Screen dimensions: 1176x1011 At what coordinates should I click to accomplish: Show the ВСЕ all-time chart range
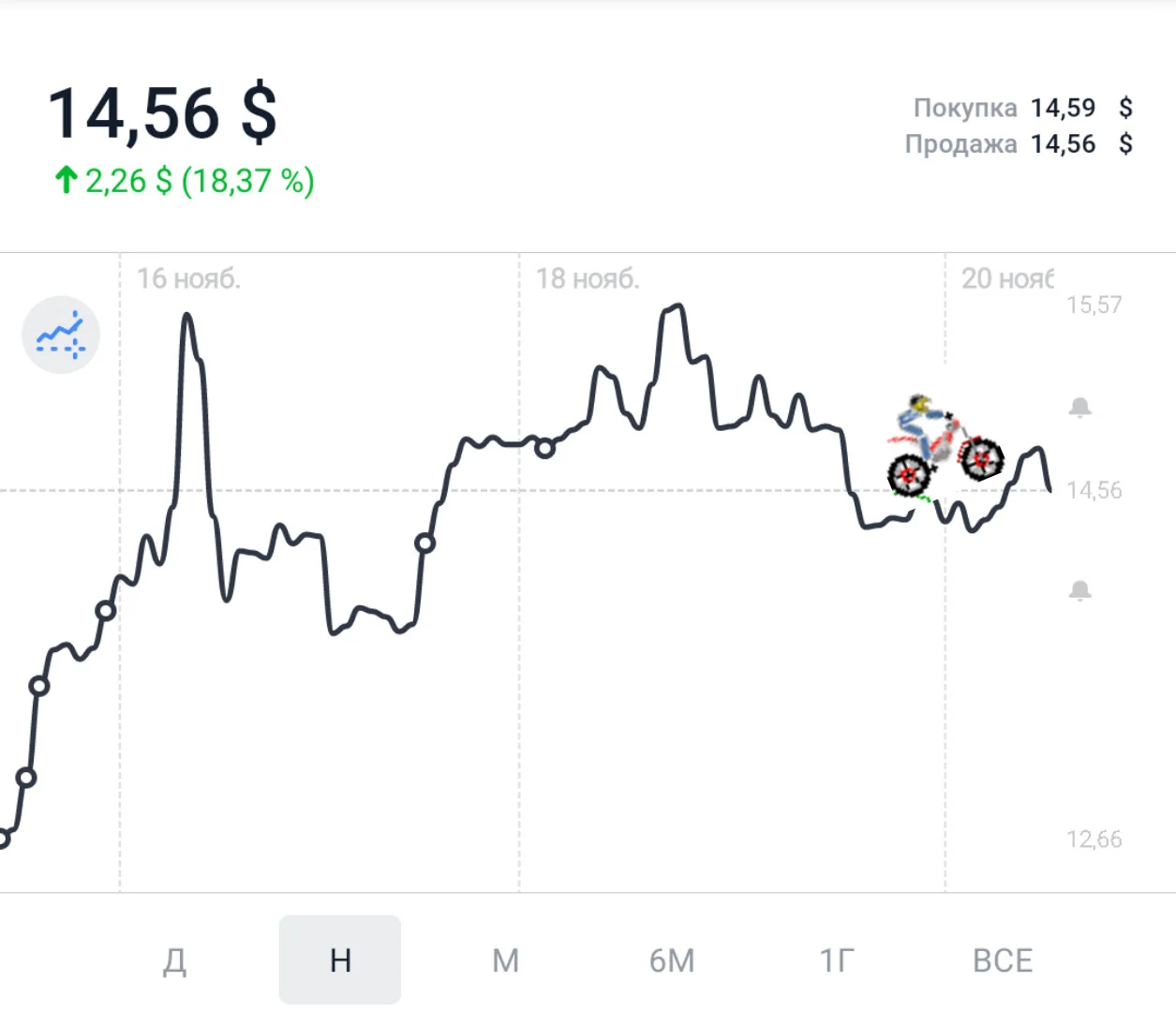[x=1003, y=960]
